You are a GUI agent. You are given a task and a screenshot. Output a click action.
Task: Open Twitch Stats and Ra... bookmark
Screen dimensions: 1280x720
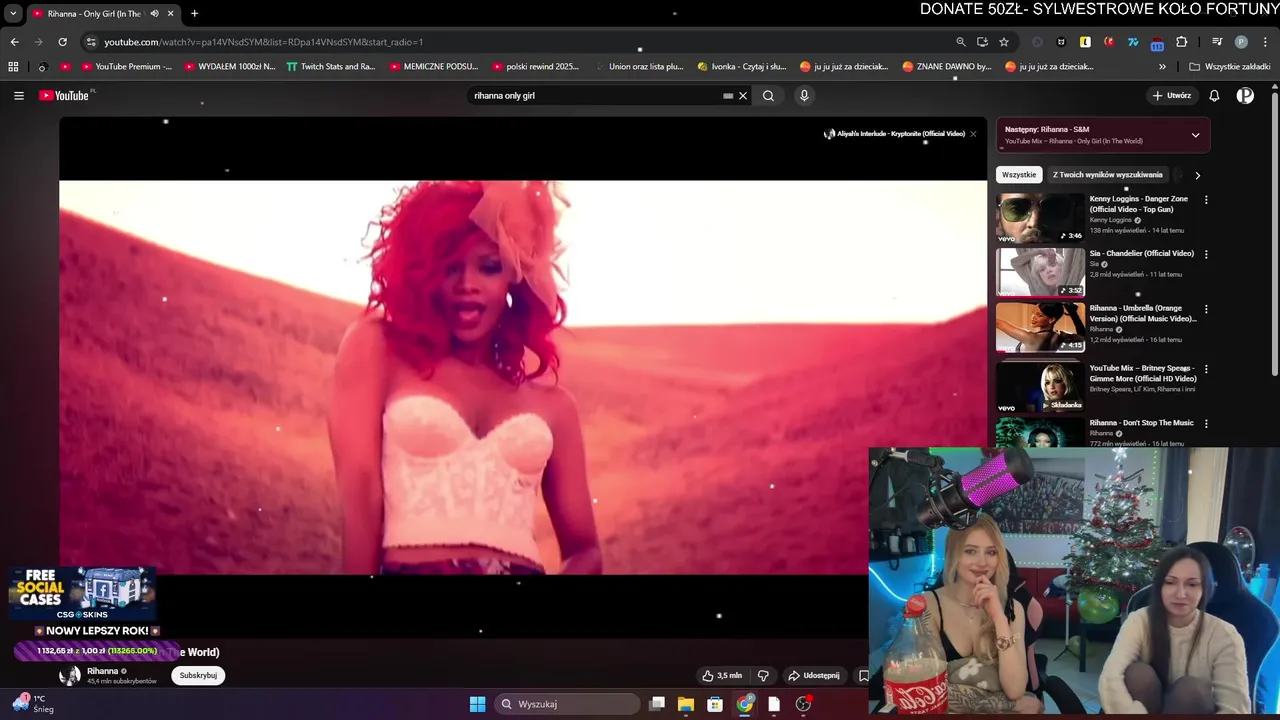coord(330,67)
